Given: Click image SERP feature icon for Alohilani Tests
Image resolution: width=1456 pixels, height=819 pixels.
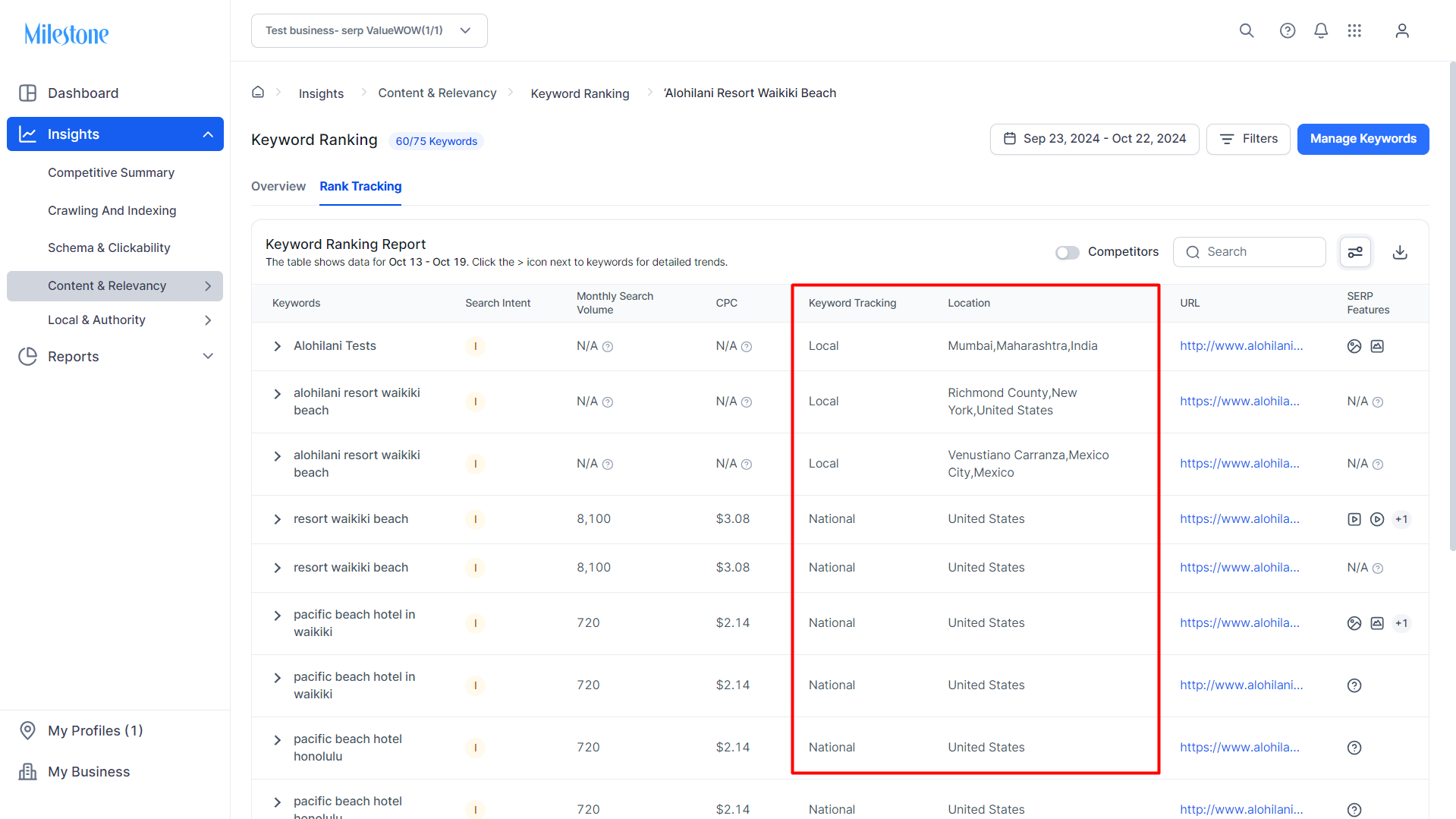Looking at the screenshot, I should click(1377, 346).
